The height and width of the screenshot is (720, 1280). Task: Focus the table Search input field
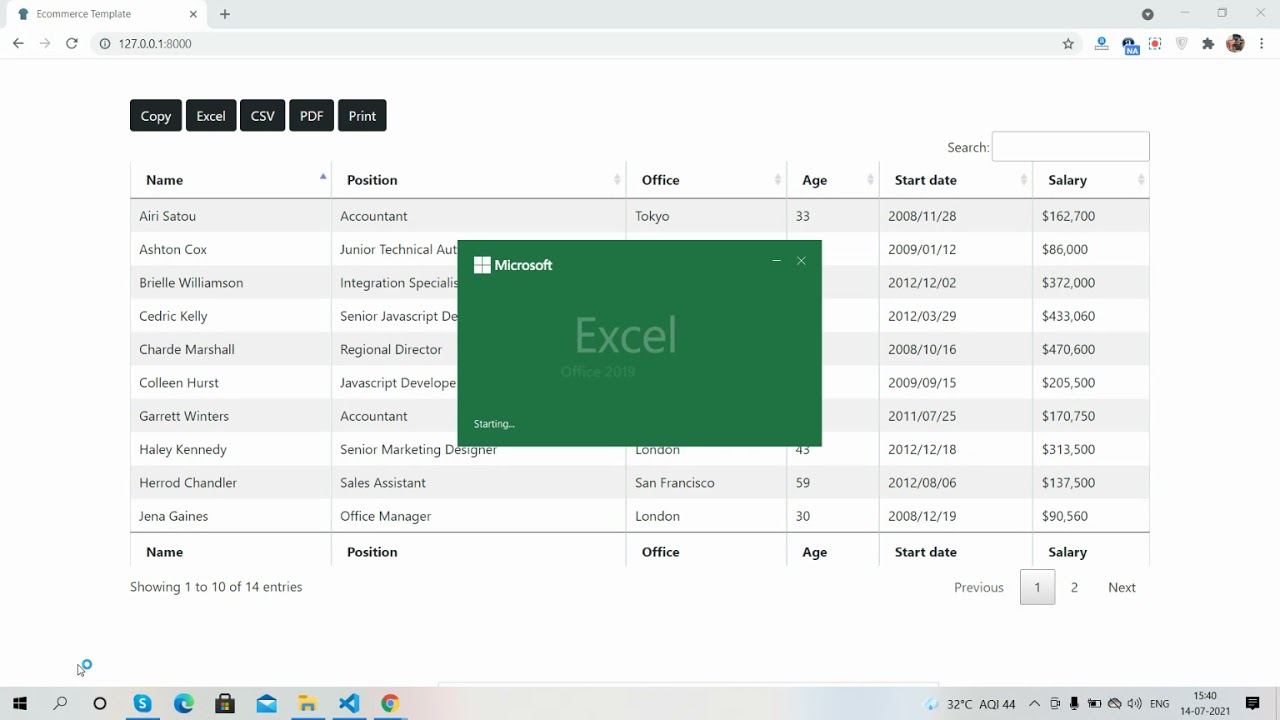tap(1070, 147)
